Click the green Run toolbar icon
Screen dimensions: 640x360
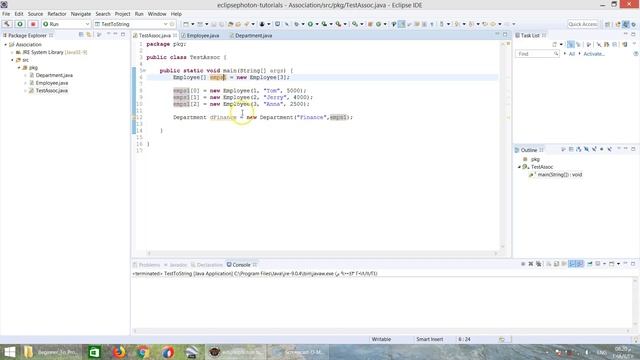click(x=310, y=24)
